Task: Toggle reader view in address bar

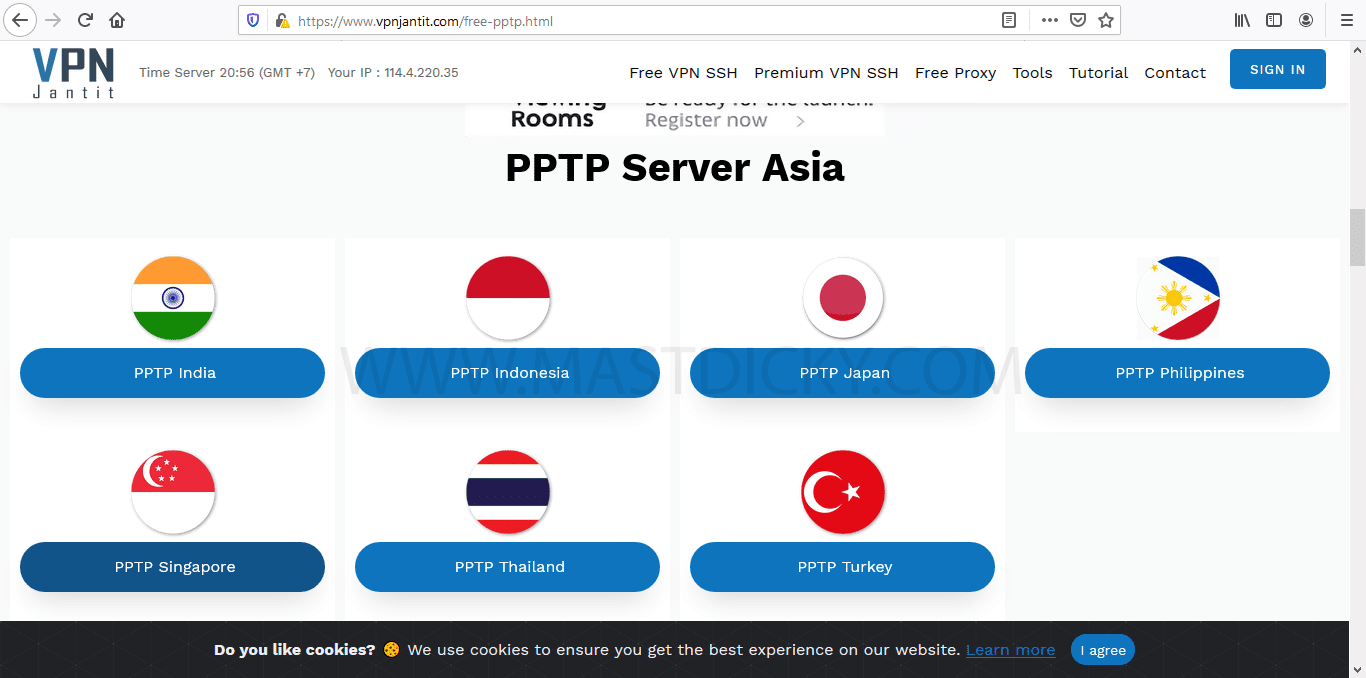Action: coord(1010,20)
